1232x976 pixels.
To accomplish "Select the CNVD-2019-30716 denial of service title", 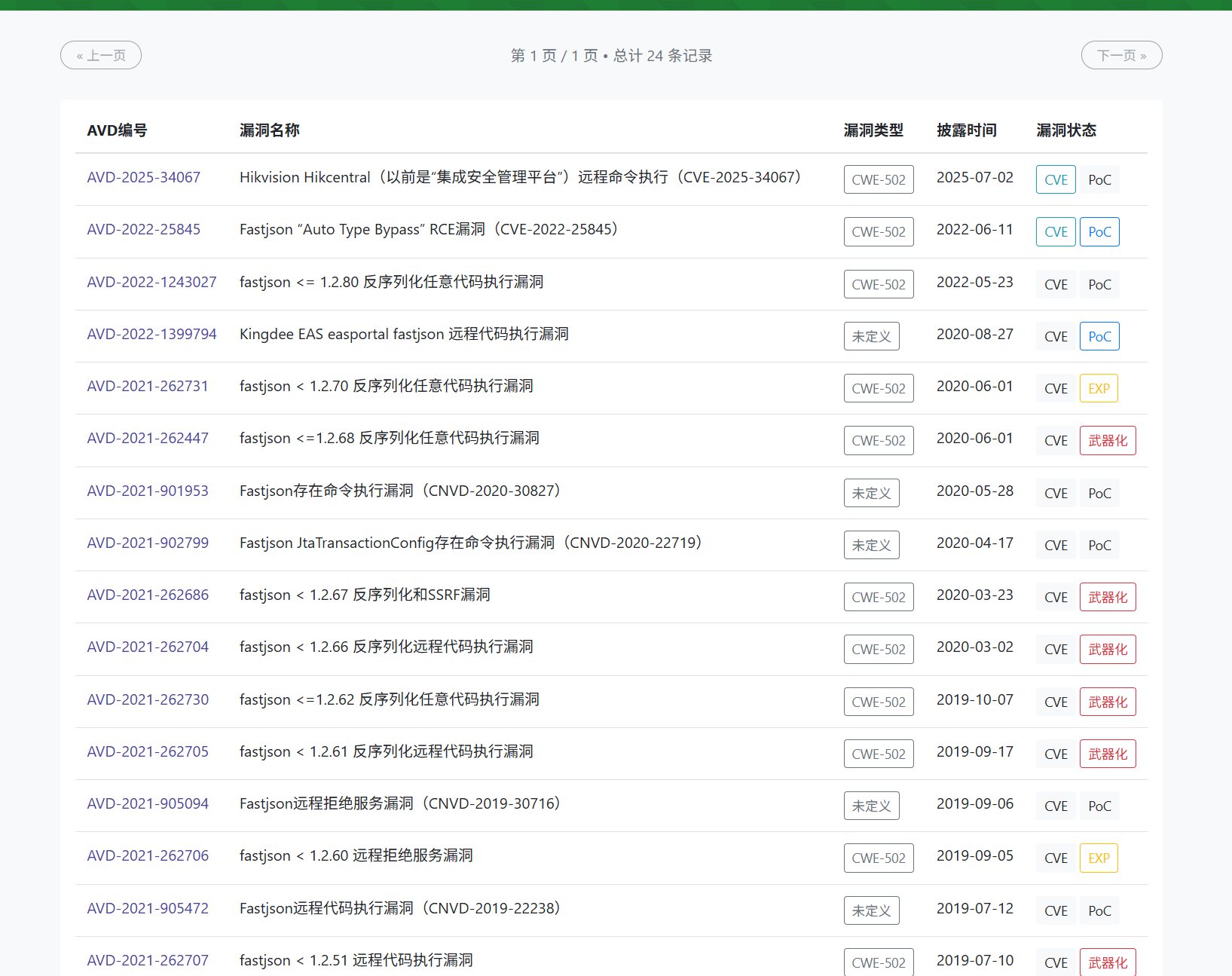I will point(400,803).
